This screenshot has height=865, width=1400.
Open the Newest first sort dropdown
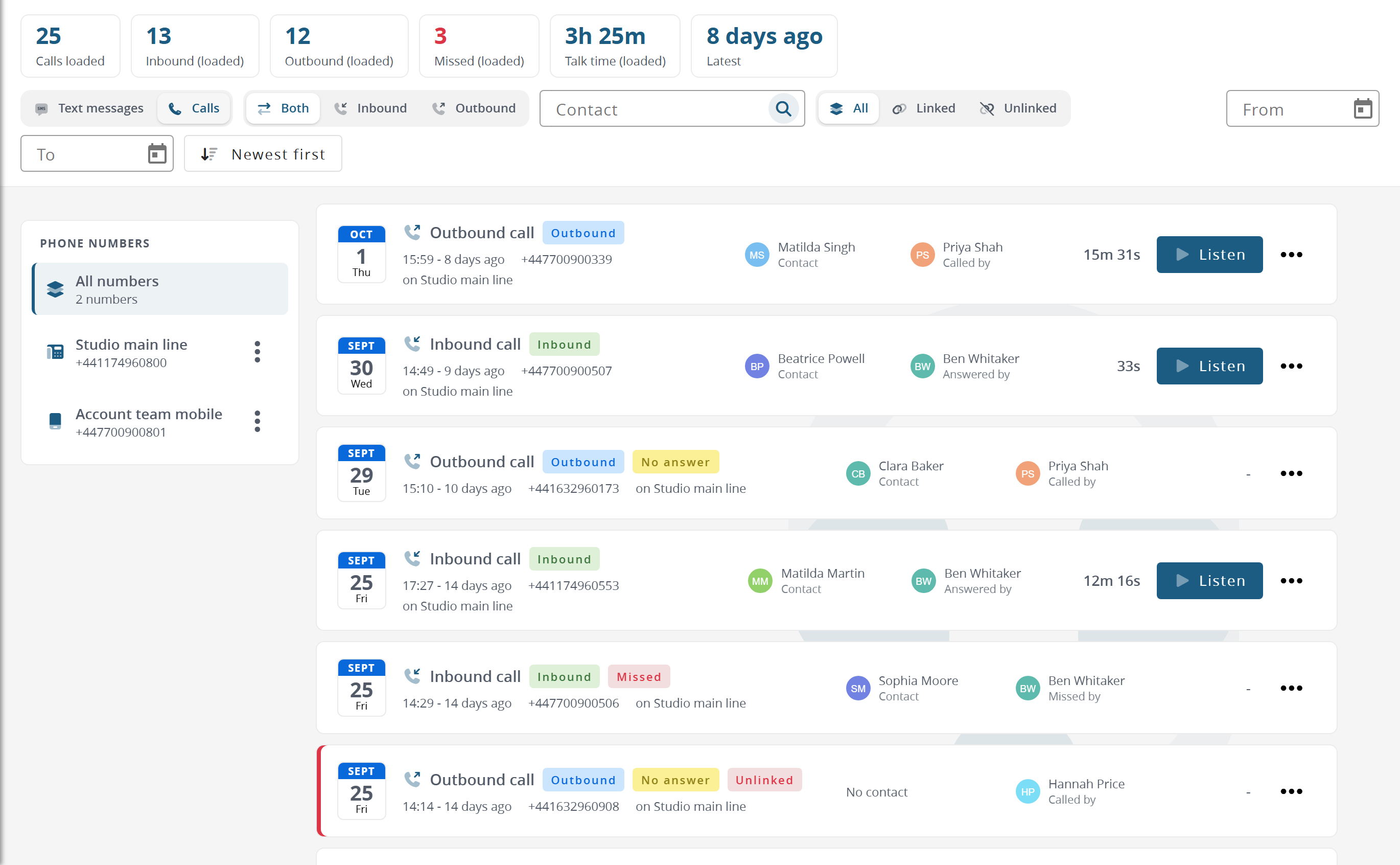coord(263,154)
